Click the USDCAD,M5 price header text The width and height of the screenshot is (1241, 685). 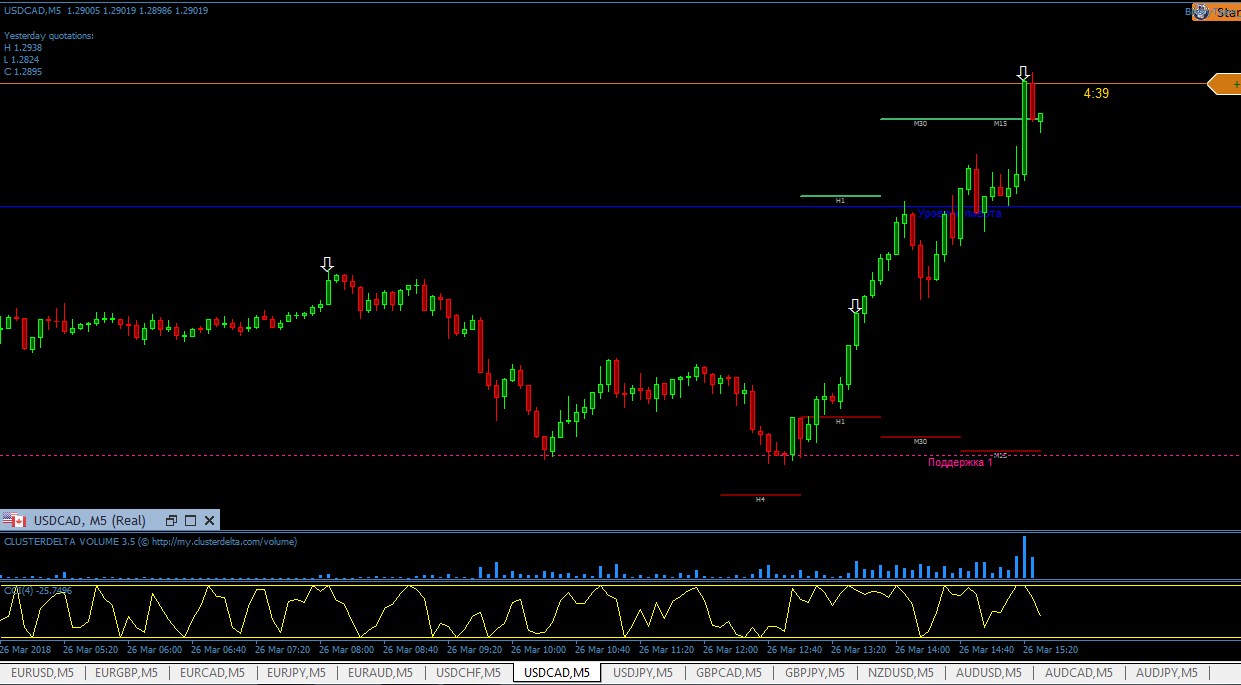click(x=106, y=10)
